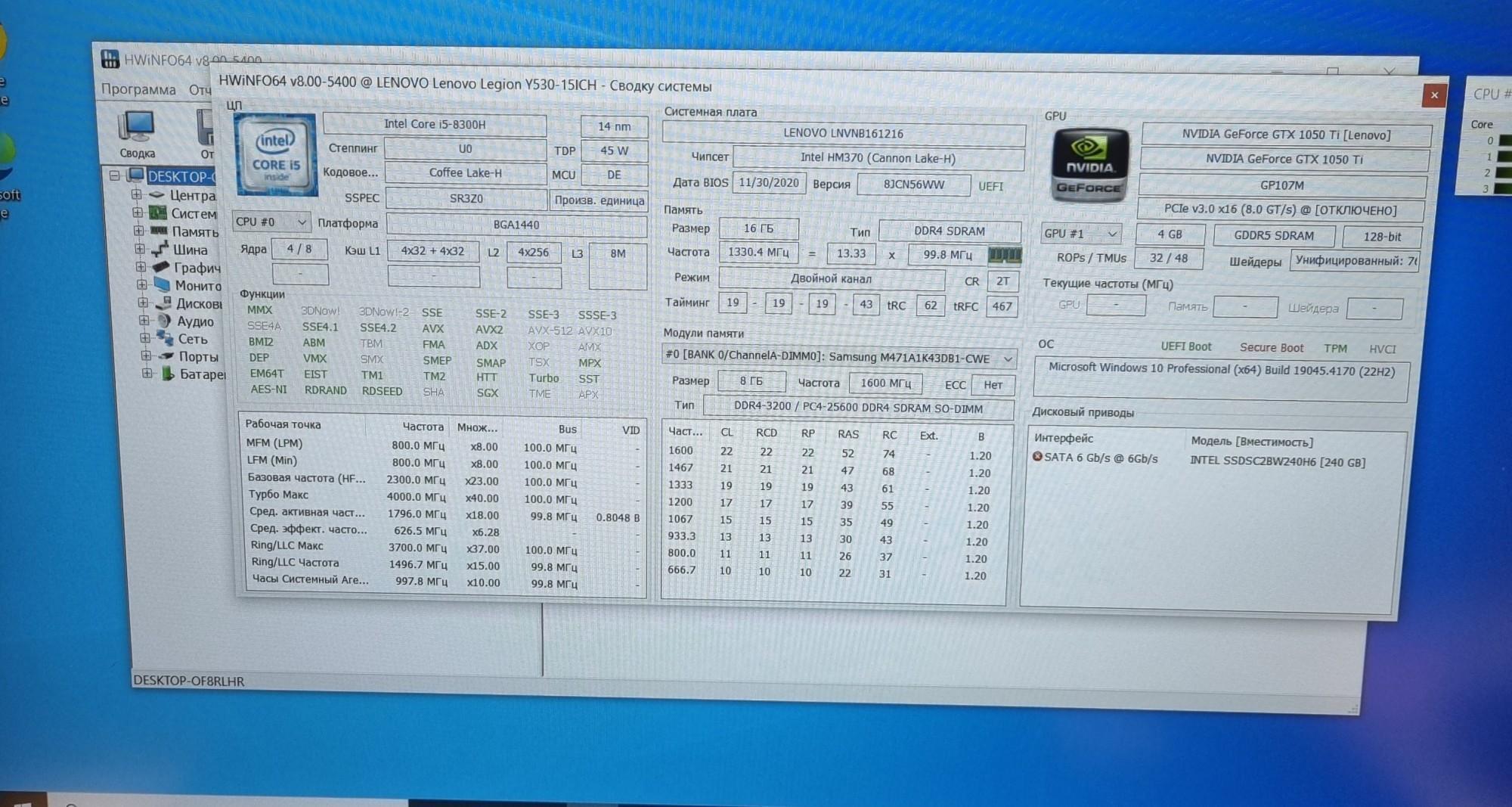
Task: Click the motherboard icon in the Систем row
Action: (x=157, y=213)
